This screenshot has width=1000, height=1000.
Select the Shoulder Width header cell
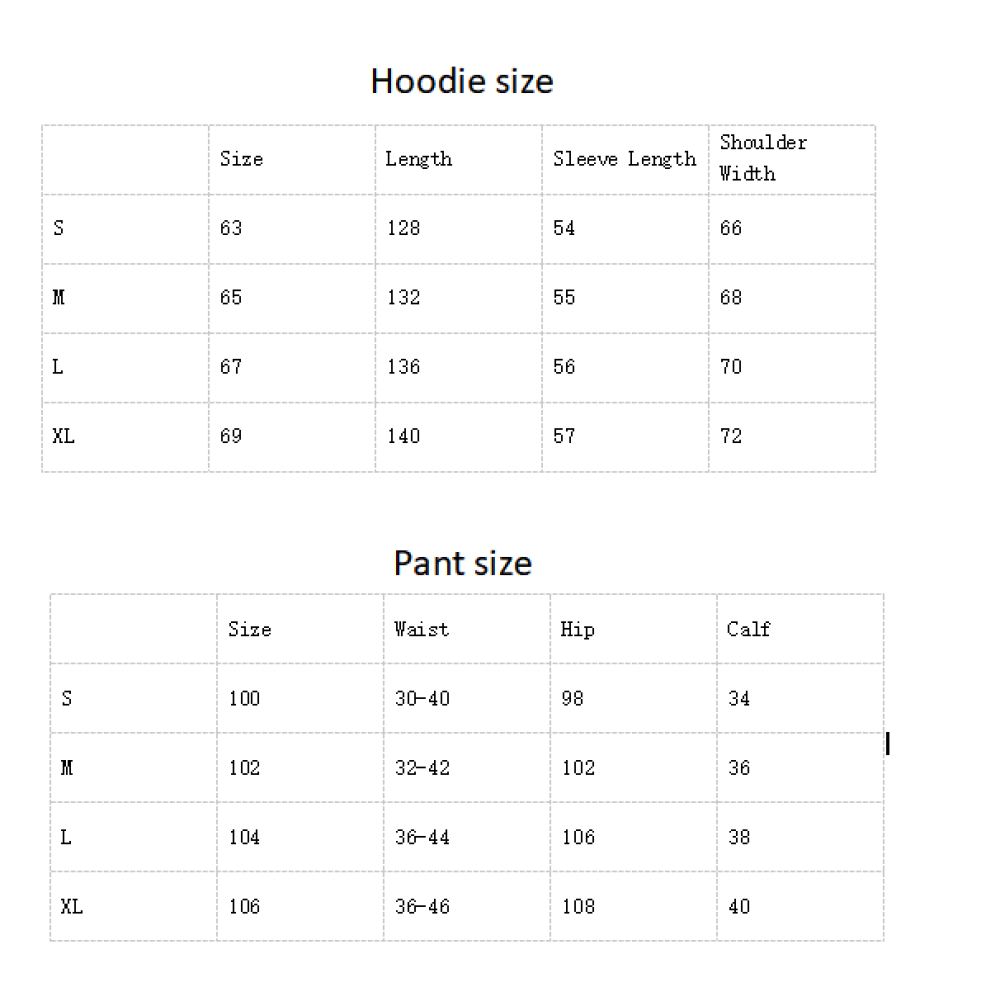pos(792,160)
